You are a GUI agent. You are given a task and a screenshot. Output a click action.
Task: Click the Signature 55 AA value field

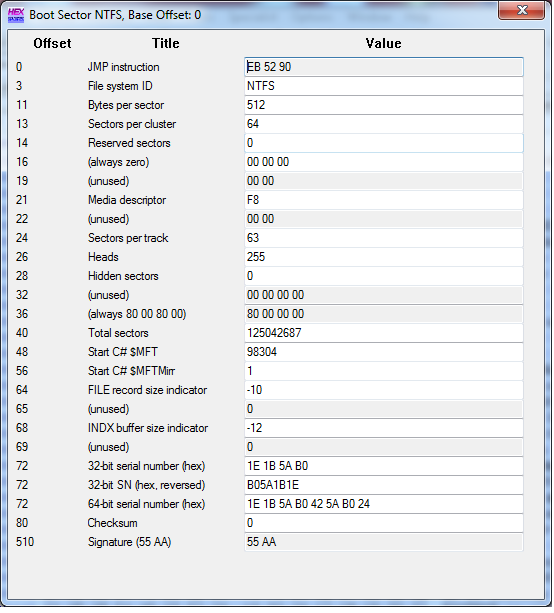point(384,542)
